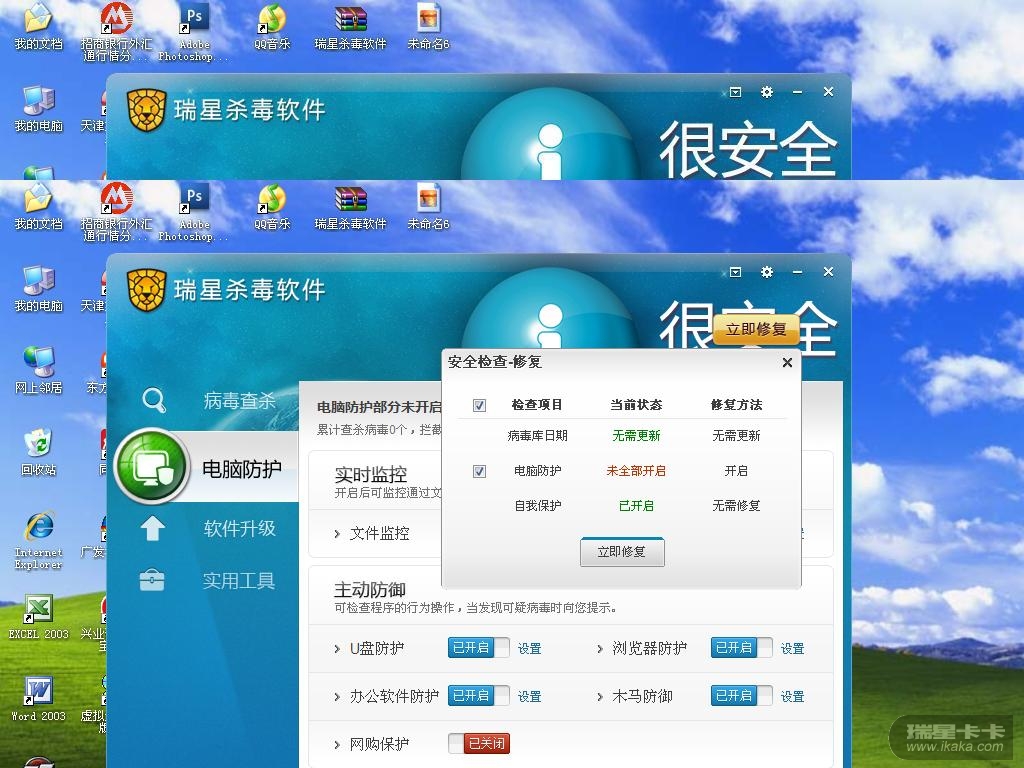Open the 病毒查杀 magnifier icon in sidebar
The image size is (1024, 768).
[154, 400]
